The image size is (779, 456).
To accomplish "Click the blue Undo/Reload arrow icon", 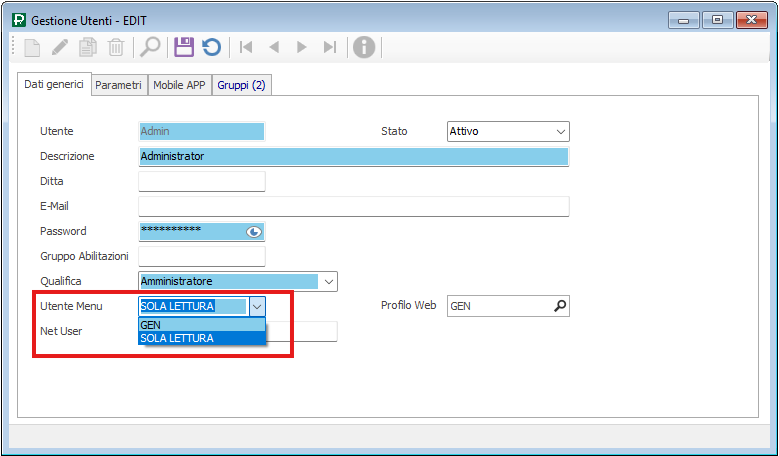I will click(x=211, y=47).
